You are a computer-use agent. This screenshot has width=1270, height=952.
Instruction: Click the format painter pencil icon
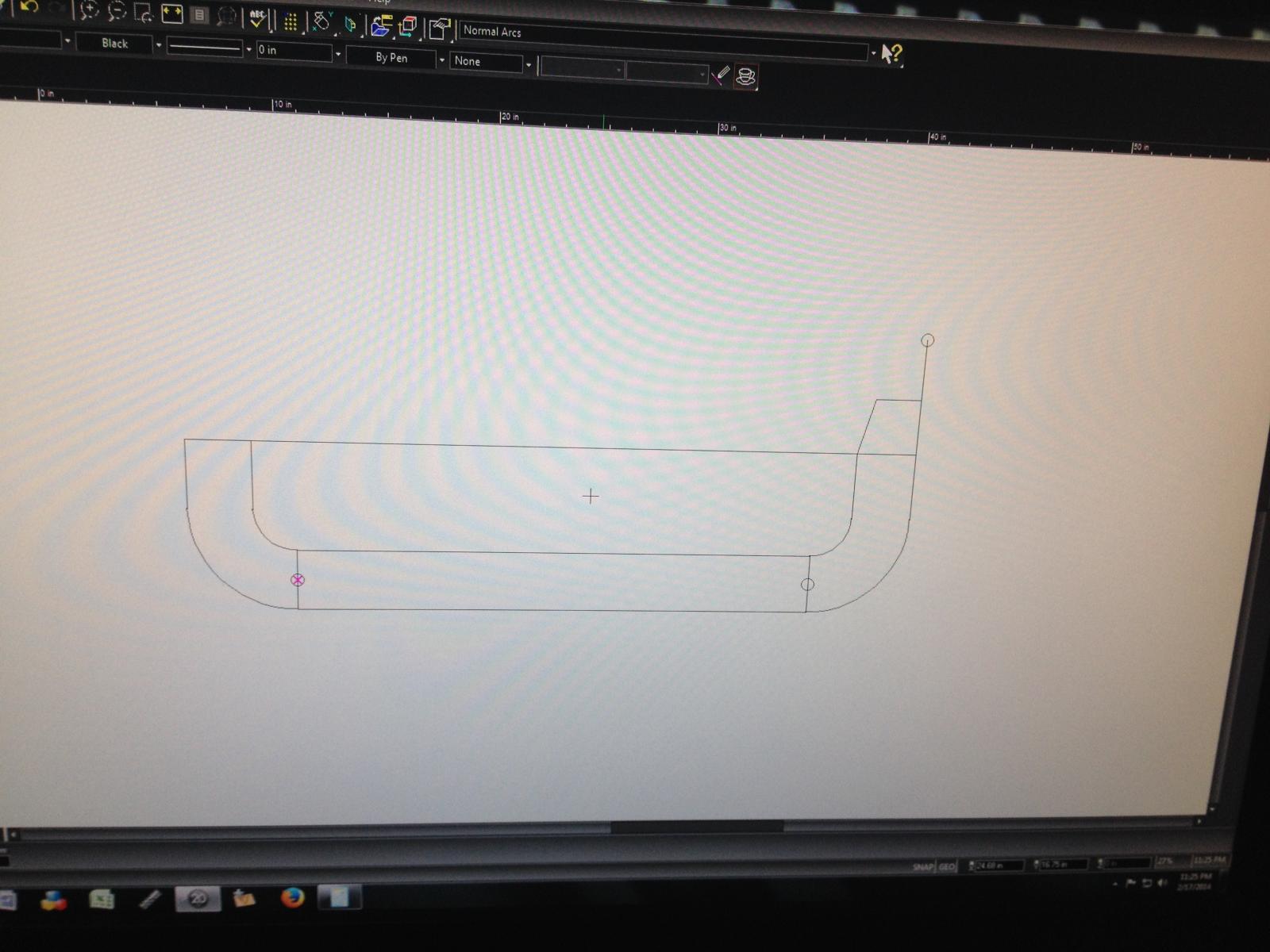pos(721,75)
